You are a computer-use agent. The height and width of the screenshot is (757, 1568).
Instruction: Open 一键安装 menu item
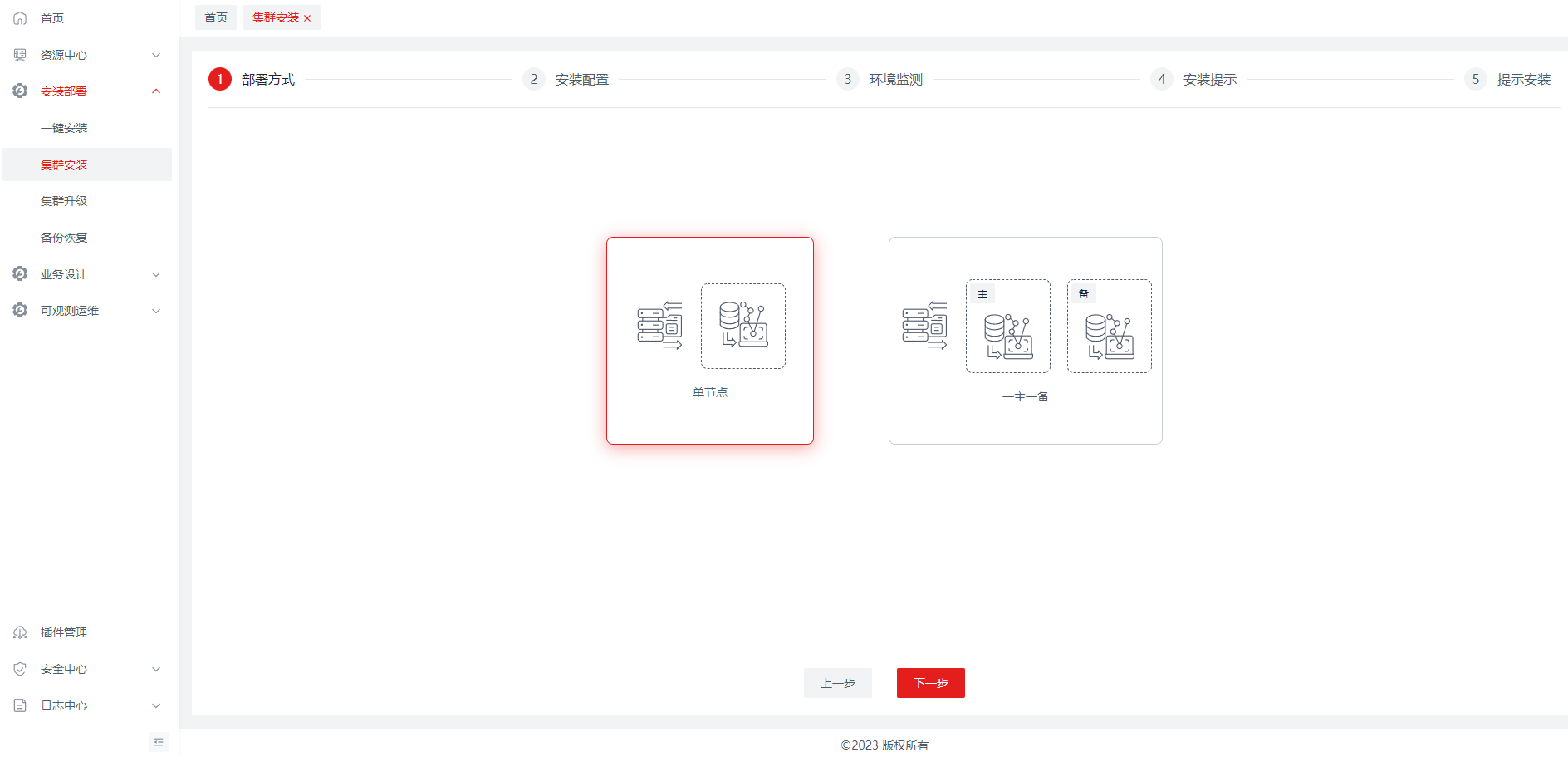click(x=64, y=128)
